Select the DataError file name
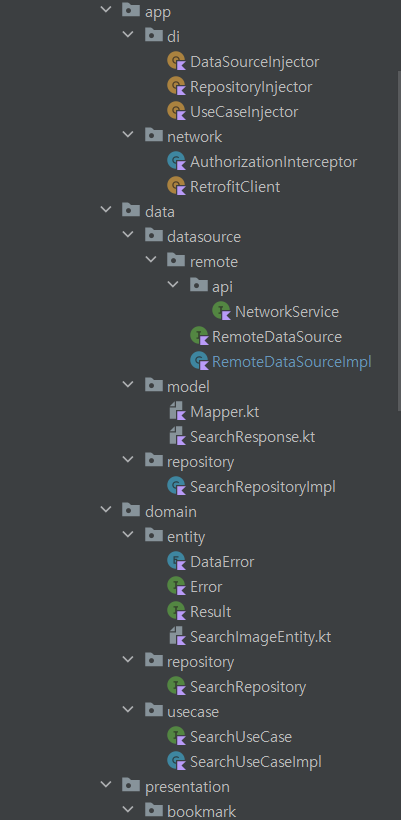The width and height of the screenshot is (401, 820). tap(222, 562)
